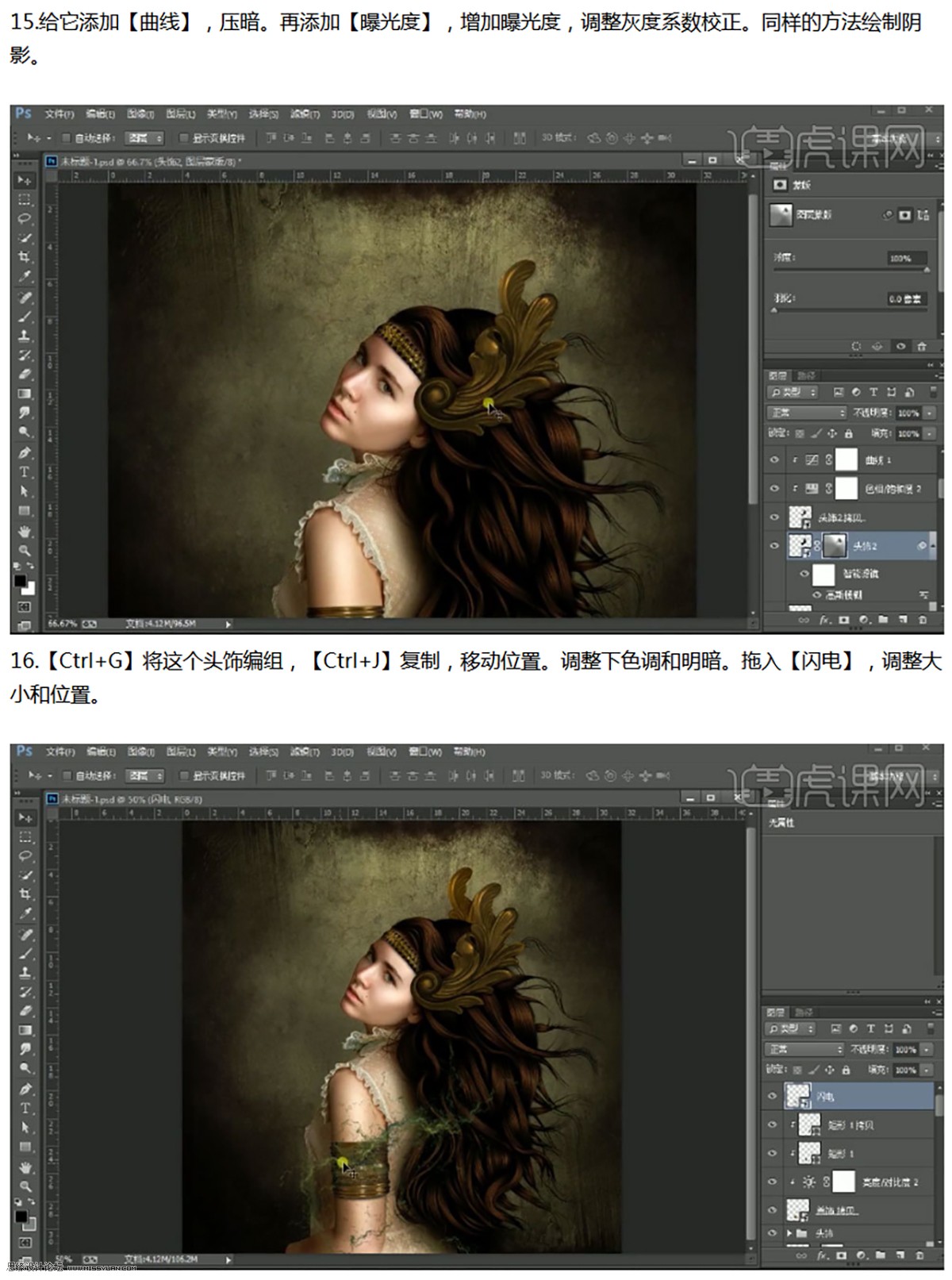Screen dimensions: 952x1280
Task: Select the Type tool in upper screenshot
Action: tap(25, 472)
